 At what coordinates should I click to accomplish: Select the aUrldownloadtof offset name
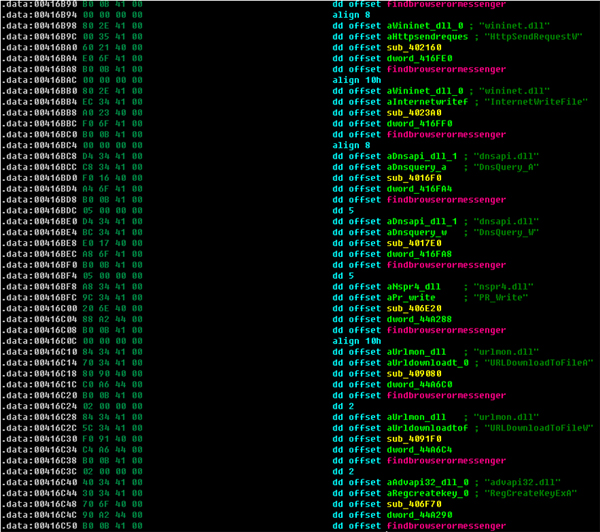pyautogui.click(x=427, y=428)
